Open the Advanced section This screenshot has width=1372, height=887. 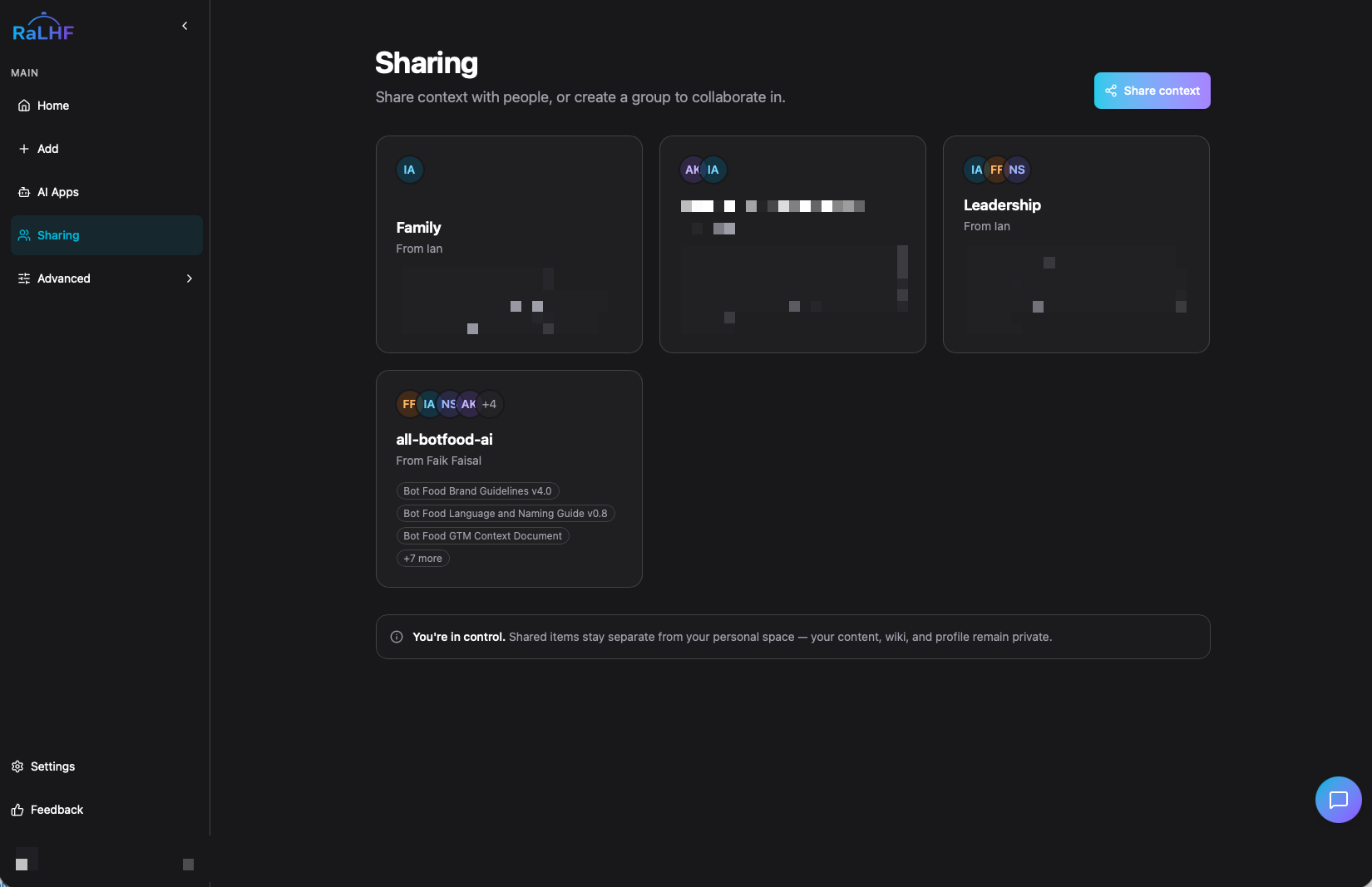point(106,278)
